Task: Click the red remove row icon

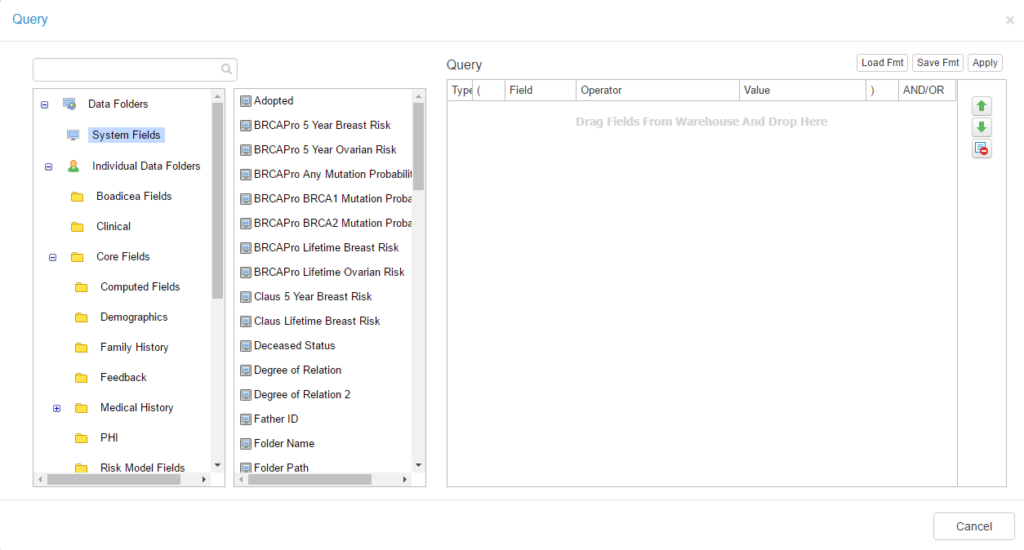Action: tap(982, 149)
